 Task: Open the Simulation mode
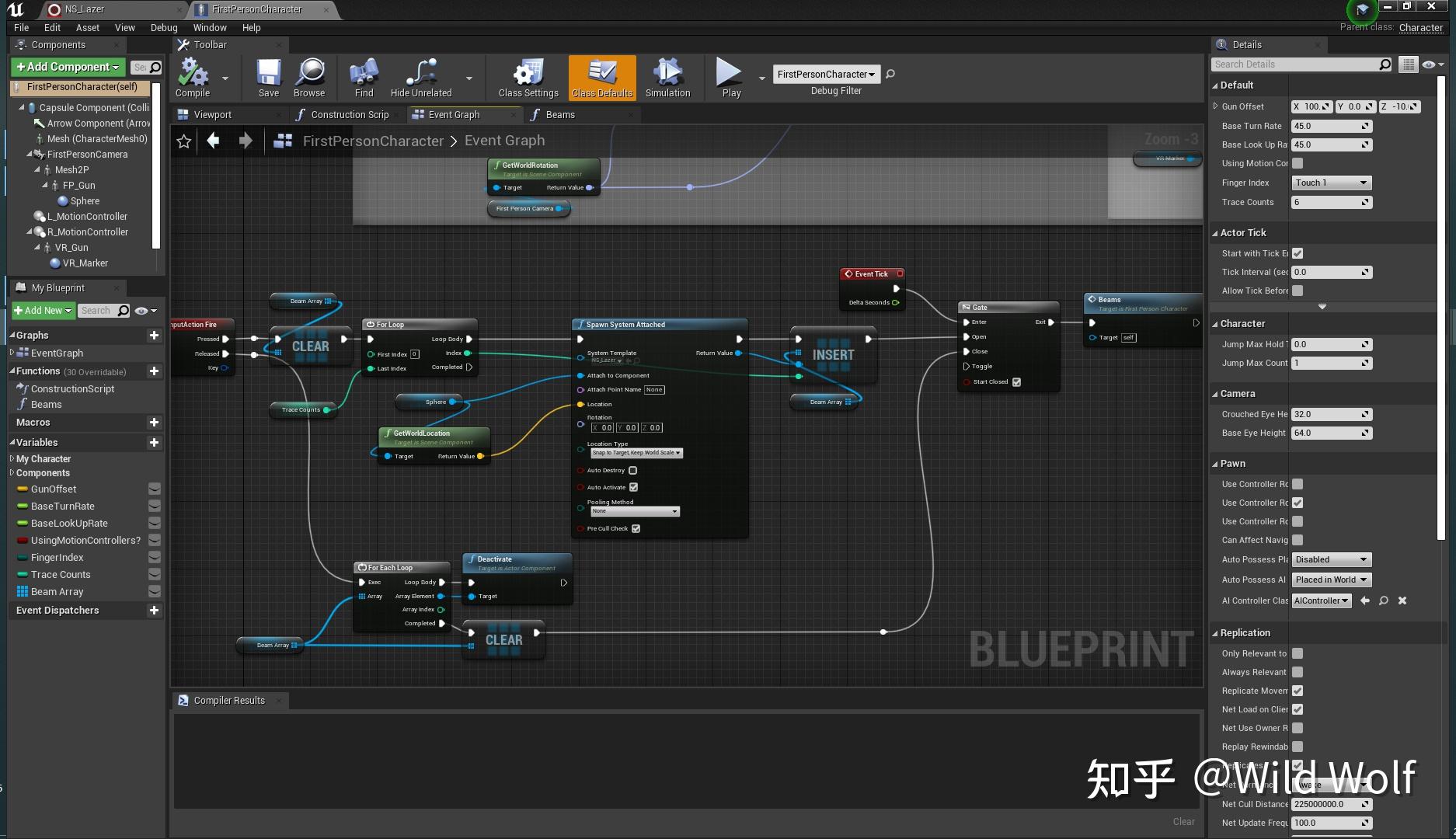coord(667,76)
